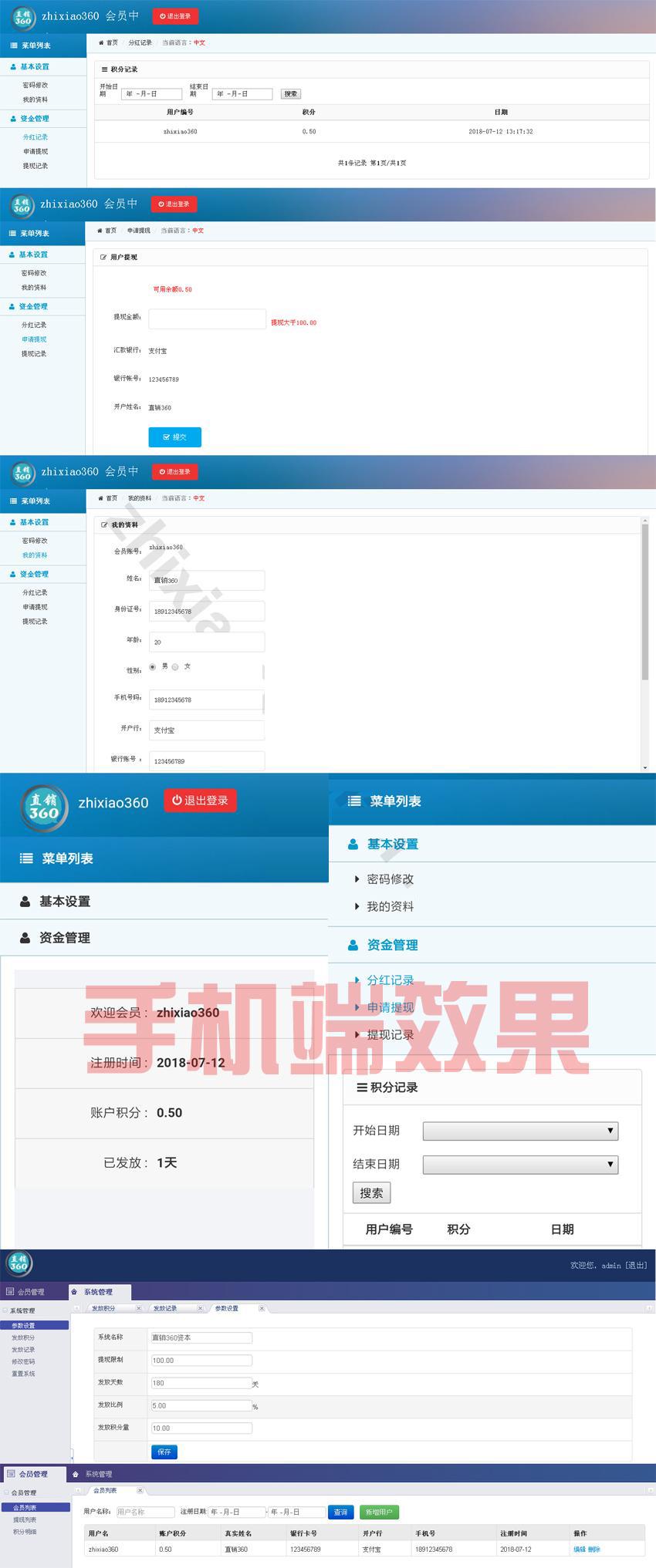Click the 删除 link for zhixiao360 row
The height and width of the screenshot is (1568, 656).
(x=594, y=1549)
